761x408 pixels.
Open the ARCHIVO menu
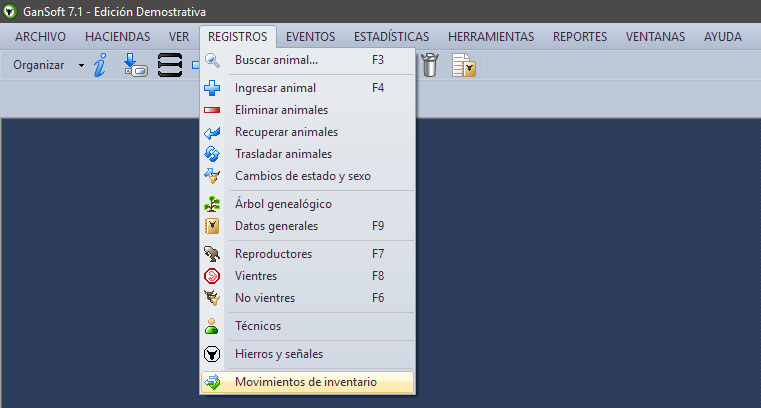(40, 37)
